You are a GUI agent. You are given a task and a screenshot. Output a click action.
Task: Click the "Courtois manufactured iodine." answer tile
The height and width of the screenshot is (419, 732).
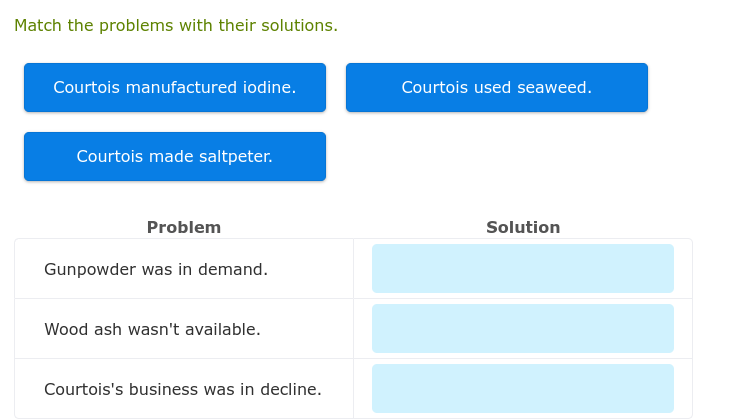point(175,88)
